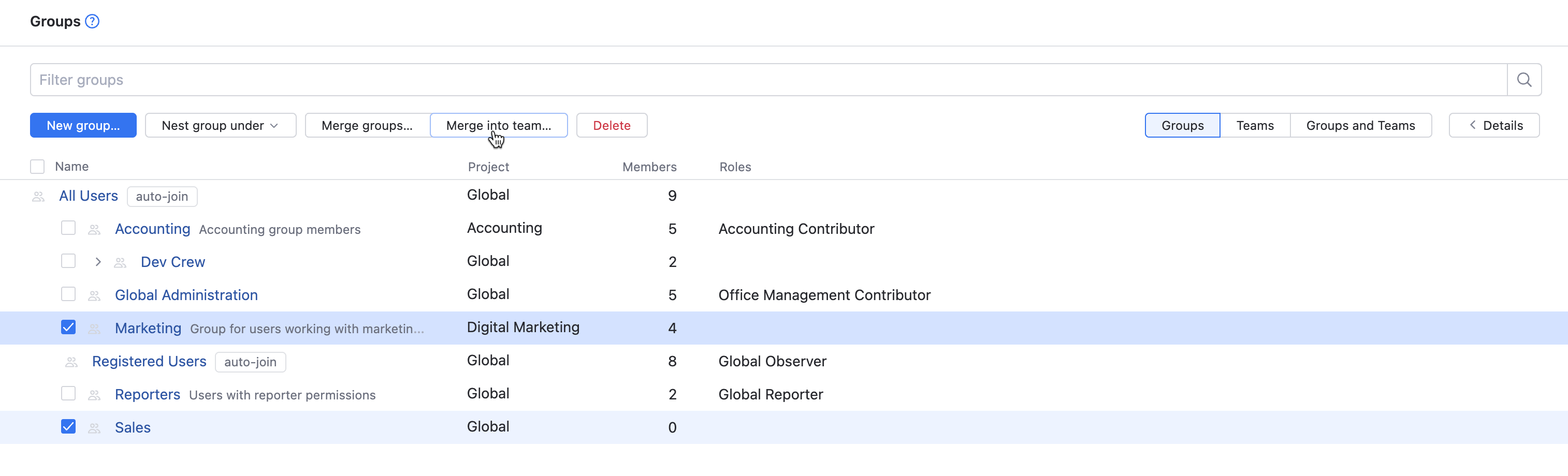Screen dimensions: 1568x476
Task: Click the search magnifier icon
Action: [x=1523, y=80]
